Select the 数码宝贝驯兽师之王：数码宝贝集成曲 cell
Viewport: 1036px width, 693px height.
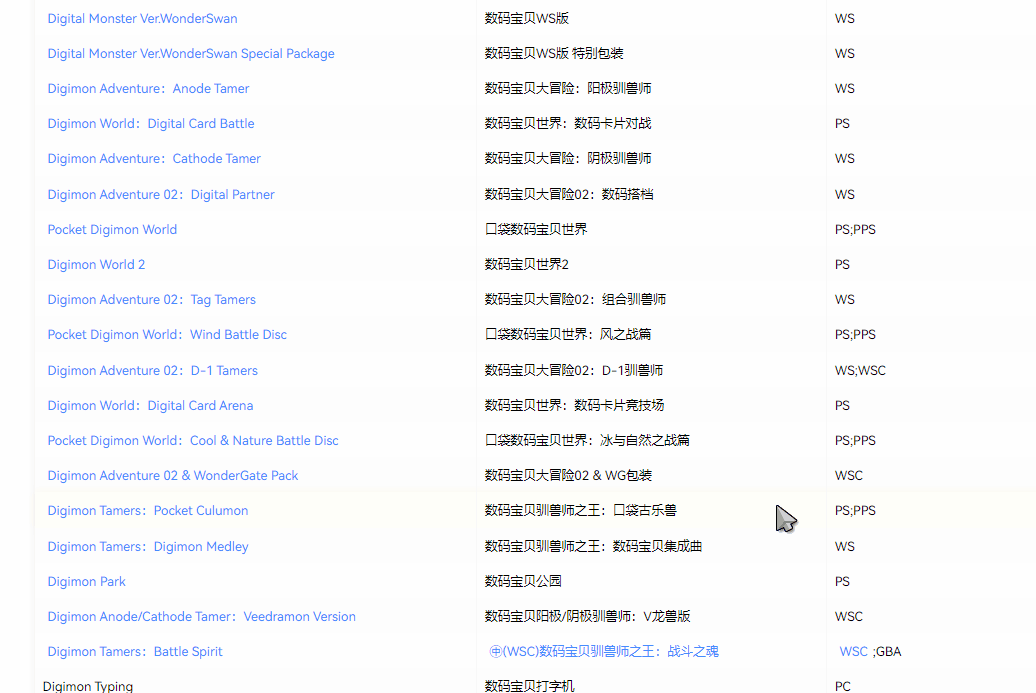pyautogui.click(x=593, y=546)
